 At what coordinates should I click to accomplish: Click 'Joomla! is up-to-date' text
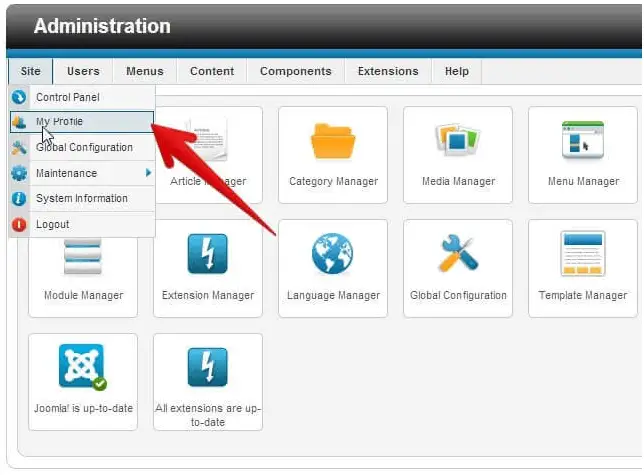[83, 408]
